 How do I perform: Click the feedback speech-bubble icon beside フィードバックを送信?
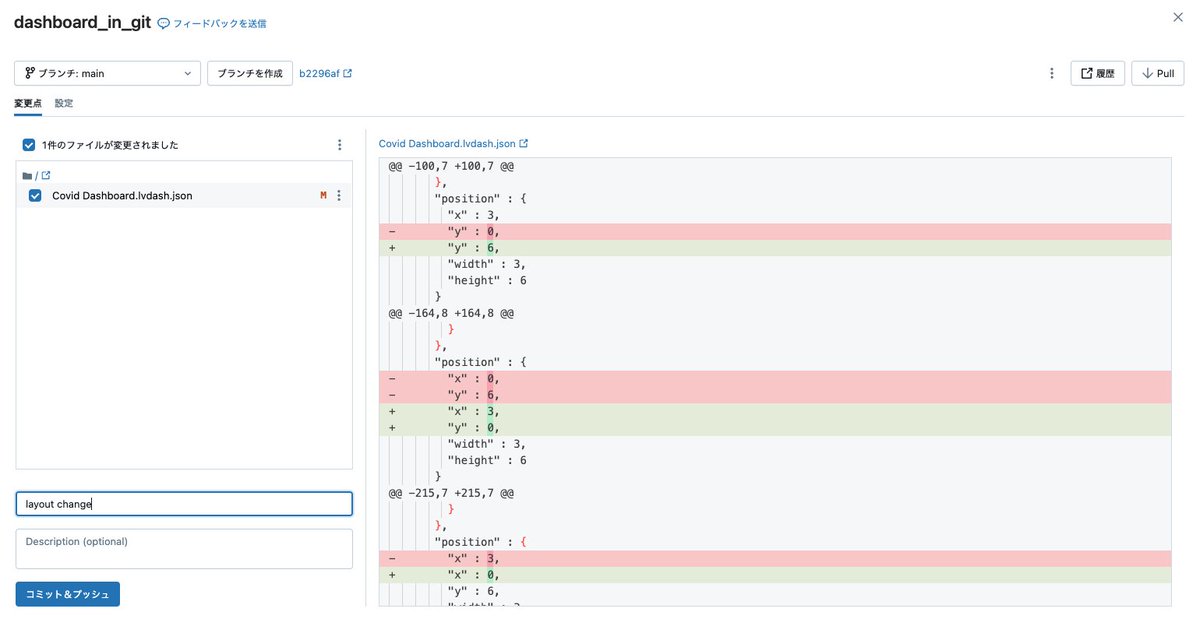pyautogui.click(x=163, y=21)
